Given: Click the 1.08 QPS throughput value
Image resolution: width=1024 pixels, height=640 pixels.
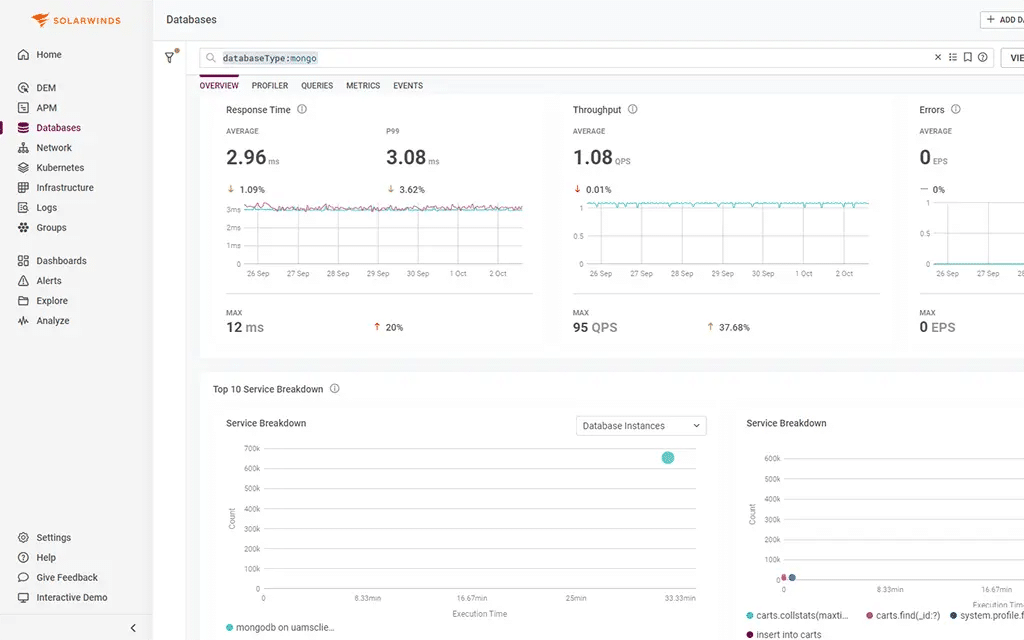Looking at the screenshot, I should (601, 157).
